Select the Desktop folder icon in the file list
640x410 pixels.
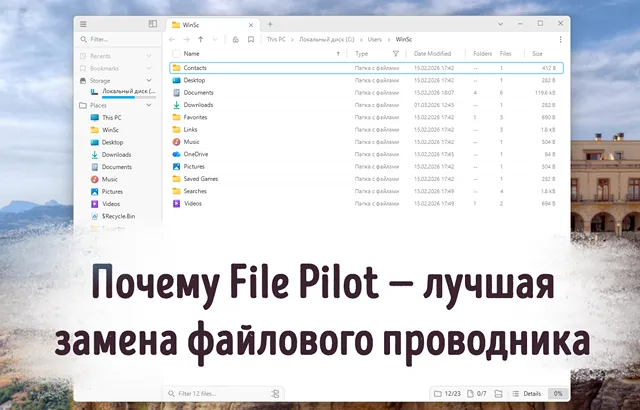pos(176,80)
